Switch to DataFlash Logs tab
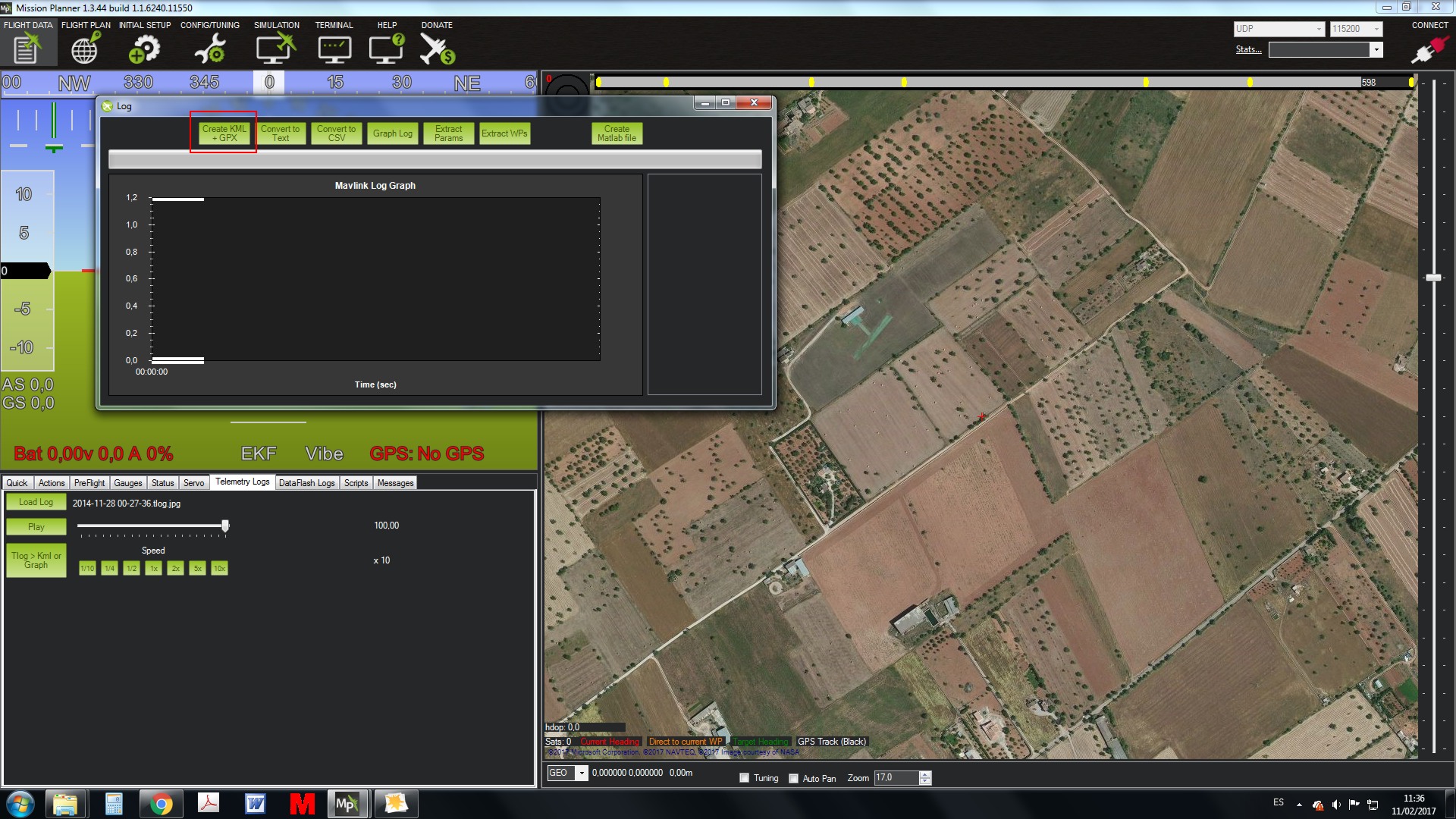 point(306,483)
